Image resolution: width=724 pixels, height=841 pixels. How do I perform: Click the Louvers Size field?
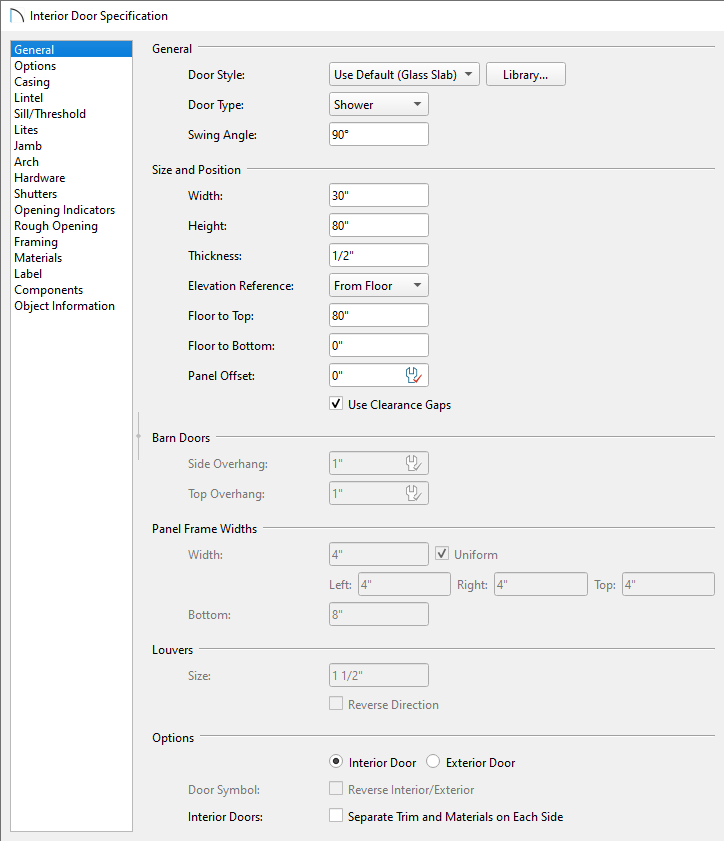point(379,675)
